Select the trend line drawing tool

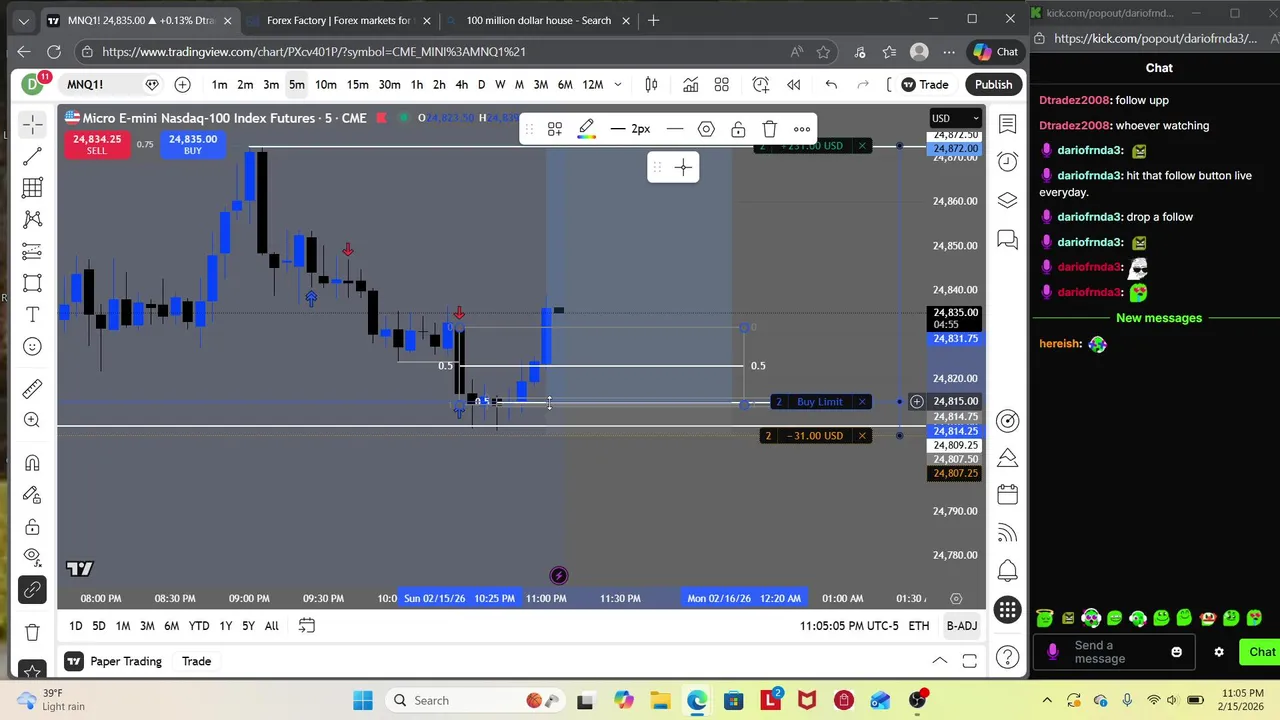coord(32,156)
